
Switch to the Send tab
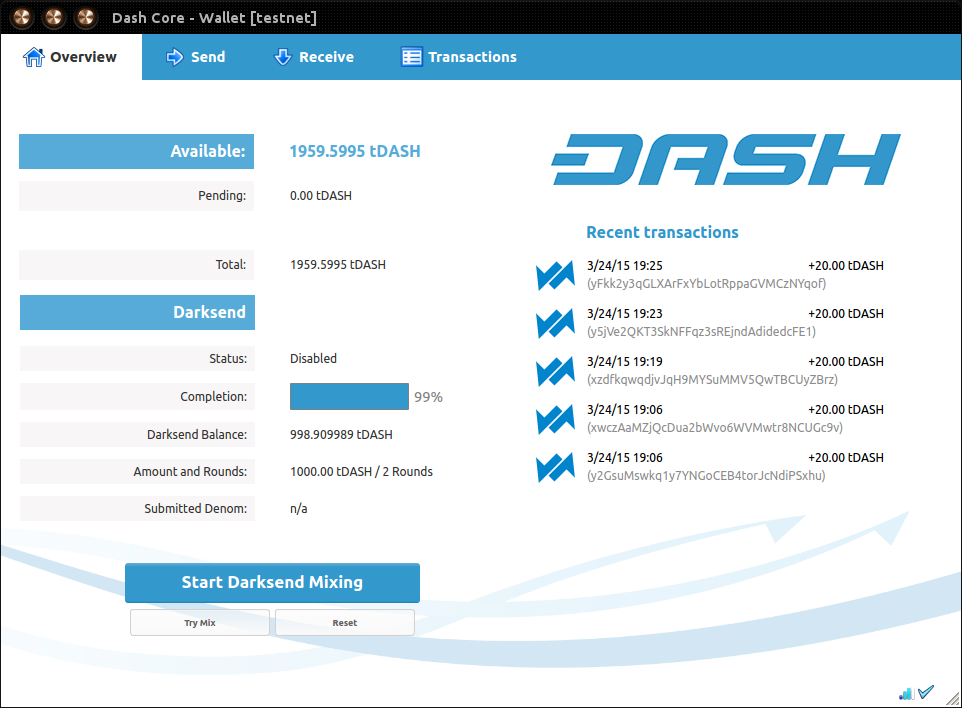coord(196,57)
